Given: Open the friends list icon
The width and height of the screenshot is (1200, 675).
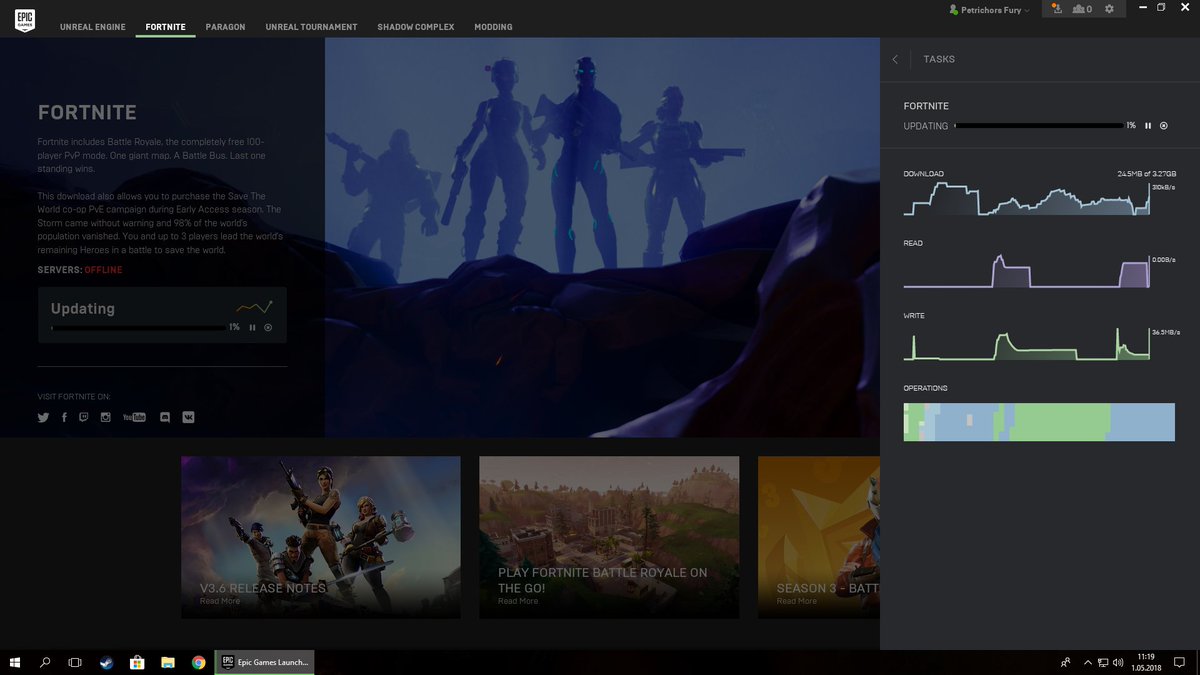Looking at the screenshot, I should (x=1082, y=9).
